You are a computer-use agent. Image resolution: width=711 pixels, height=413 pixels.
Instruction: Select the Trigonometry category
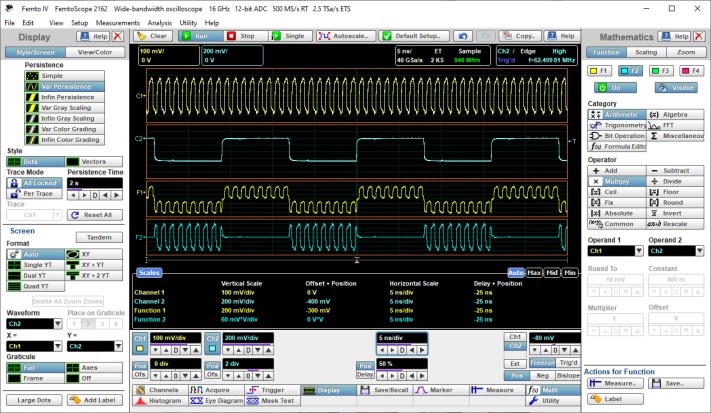[x=616, y=125]
